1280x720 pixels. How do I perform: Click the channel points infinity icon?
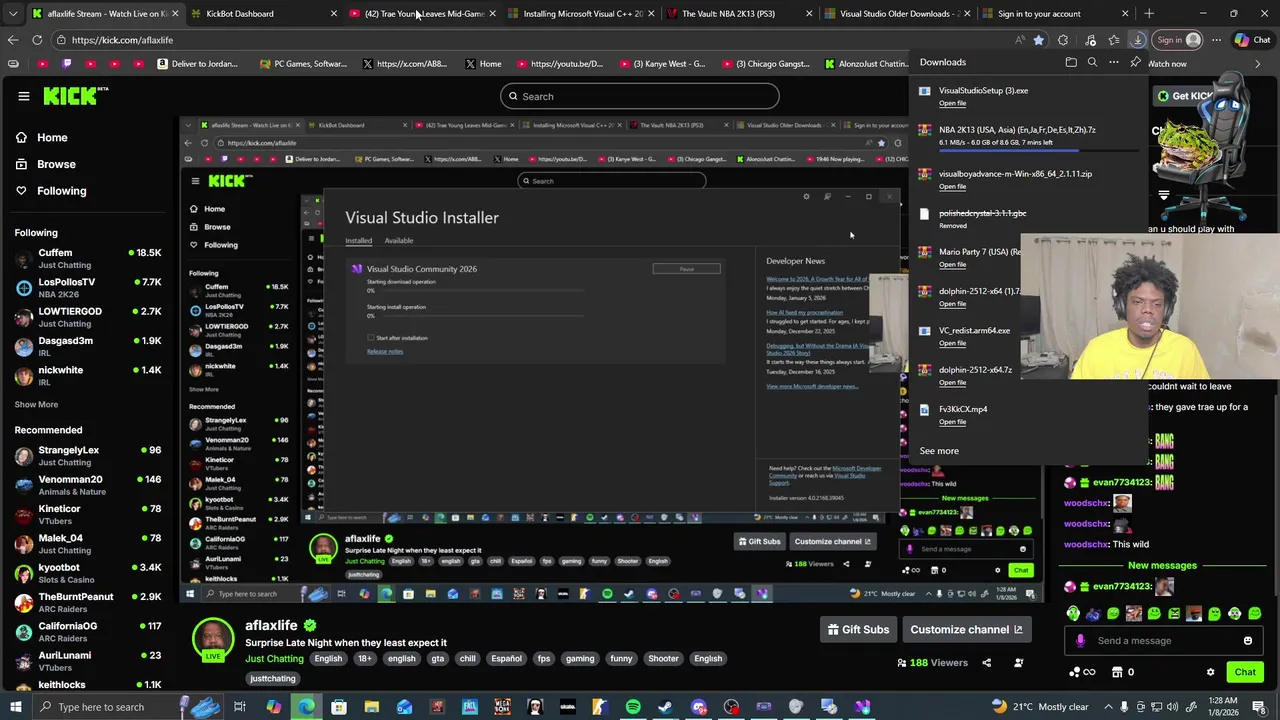click(x=1082, y=672)
